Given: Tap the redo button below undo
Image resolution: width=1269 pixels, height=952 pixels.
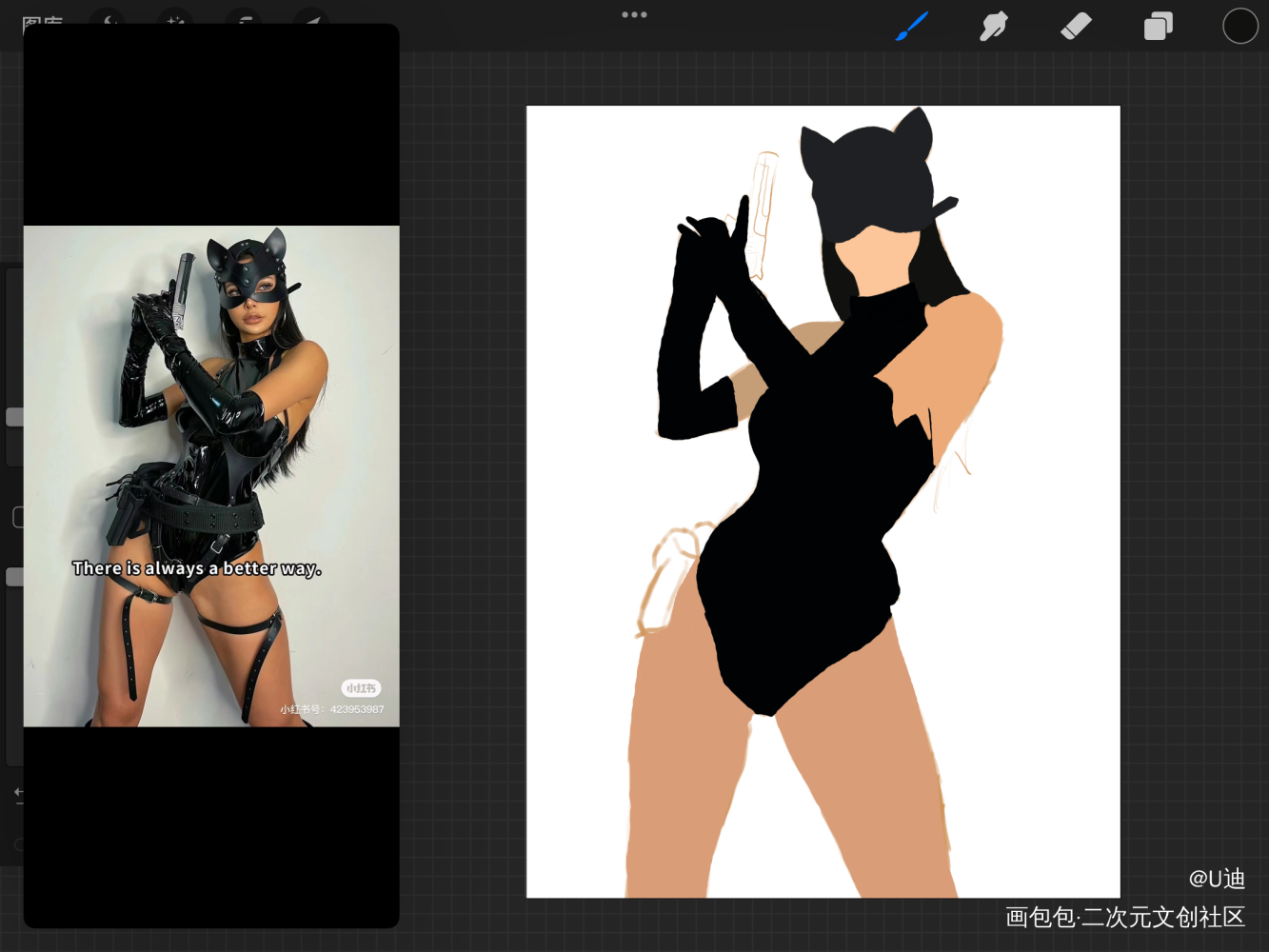Looking at the screenshot, I should coord(18,844).
